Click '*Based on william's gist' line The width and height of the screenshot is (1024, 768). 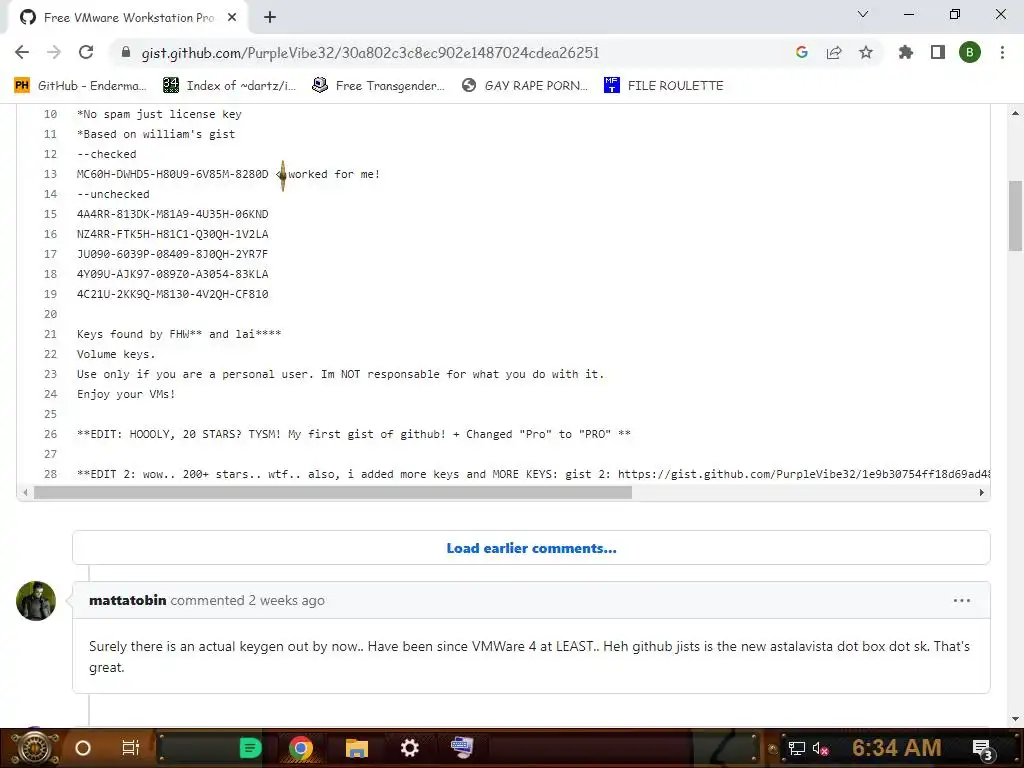point(156,134)
